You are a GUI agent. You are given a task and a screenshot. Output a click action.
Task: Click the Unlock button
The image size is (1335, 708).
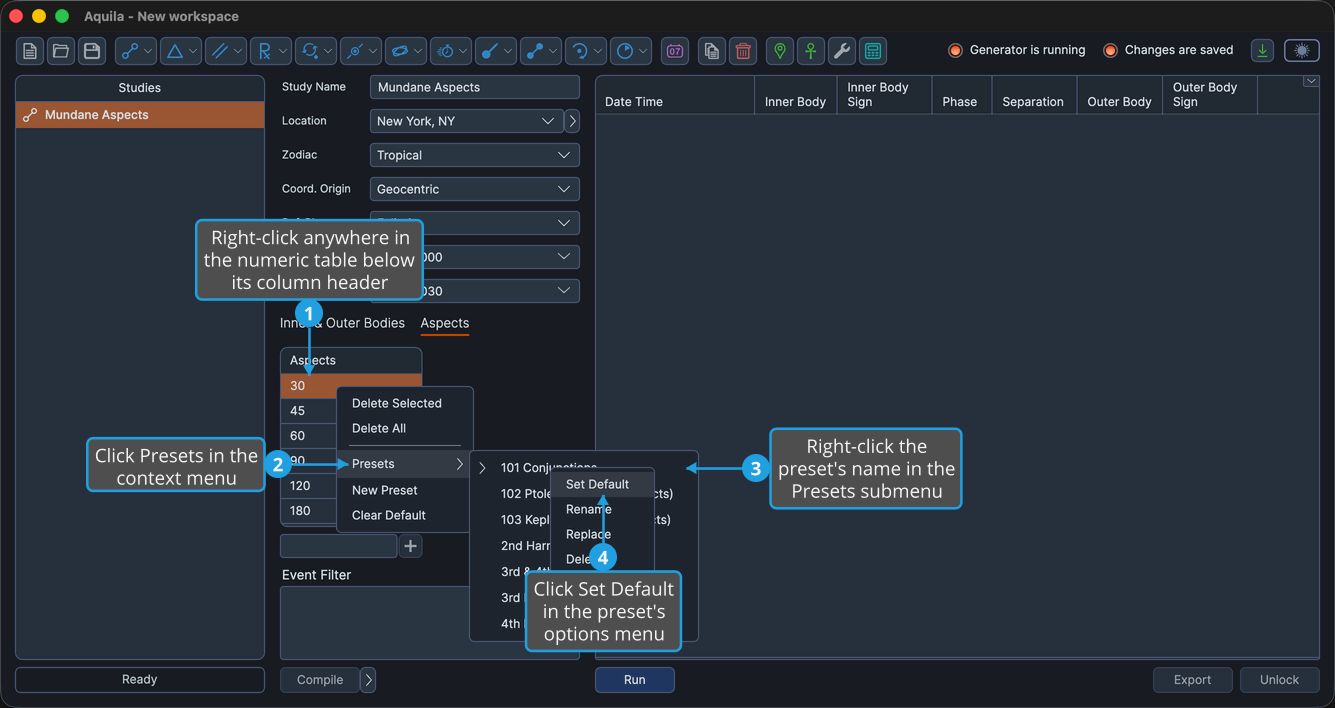tap(1279, 680)
